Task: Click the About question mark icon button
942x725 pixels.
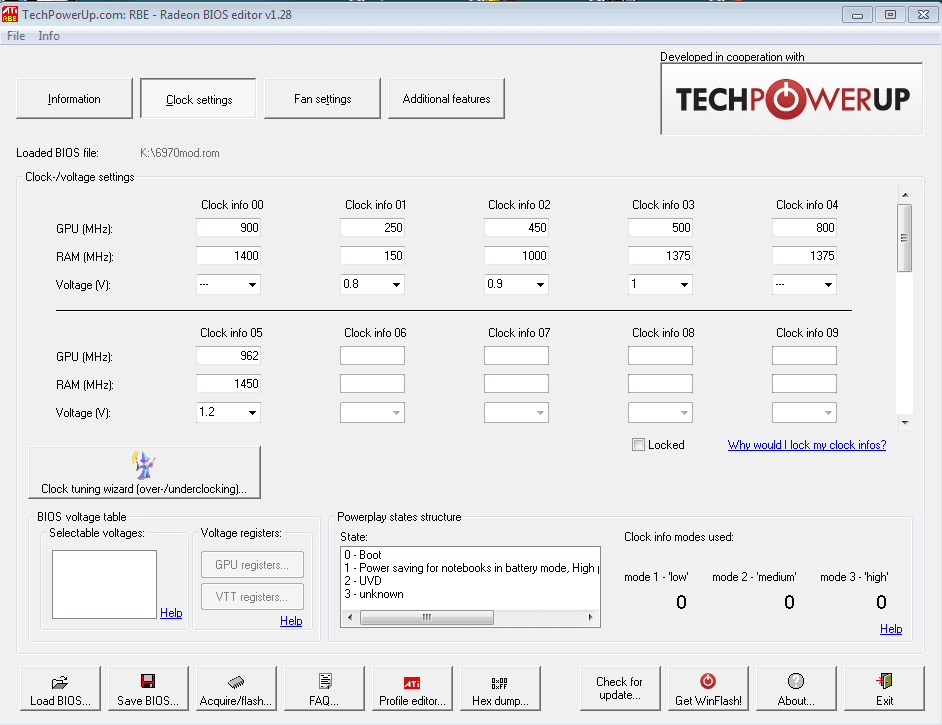Action: pos(796,688)
